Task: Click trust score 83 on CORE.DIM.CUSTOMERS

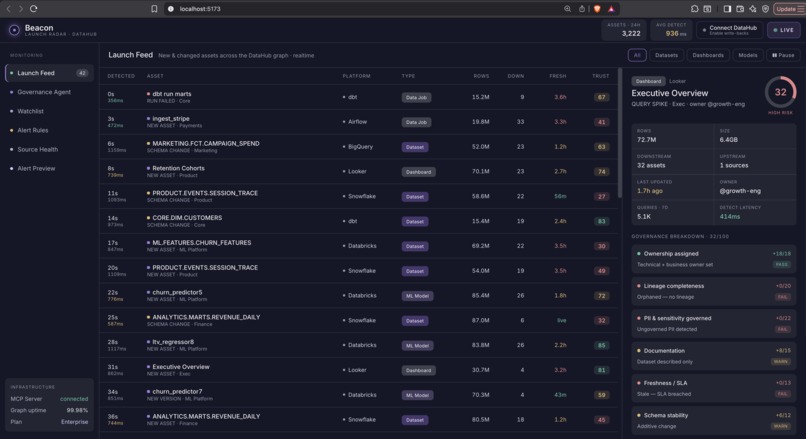Action: coord(601,222)
